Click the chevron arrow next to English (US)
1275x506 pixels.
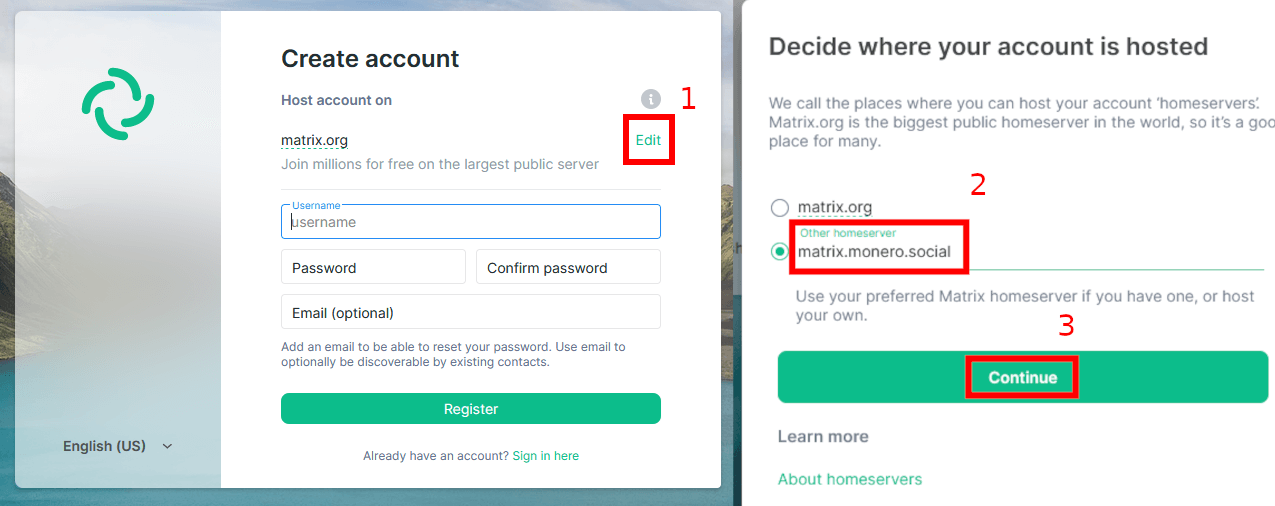point(167,446)
